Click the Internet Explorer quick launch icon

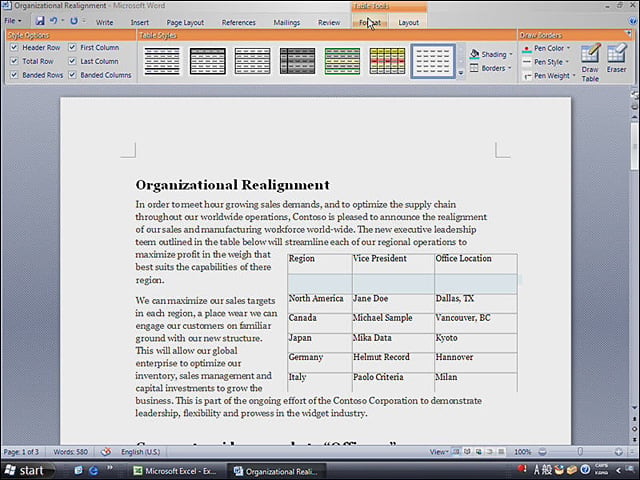pyautogui.click(x=94, y=471)
